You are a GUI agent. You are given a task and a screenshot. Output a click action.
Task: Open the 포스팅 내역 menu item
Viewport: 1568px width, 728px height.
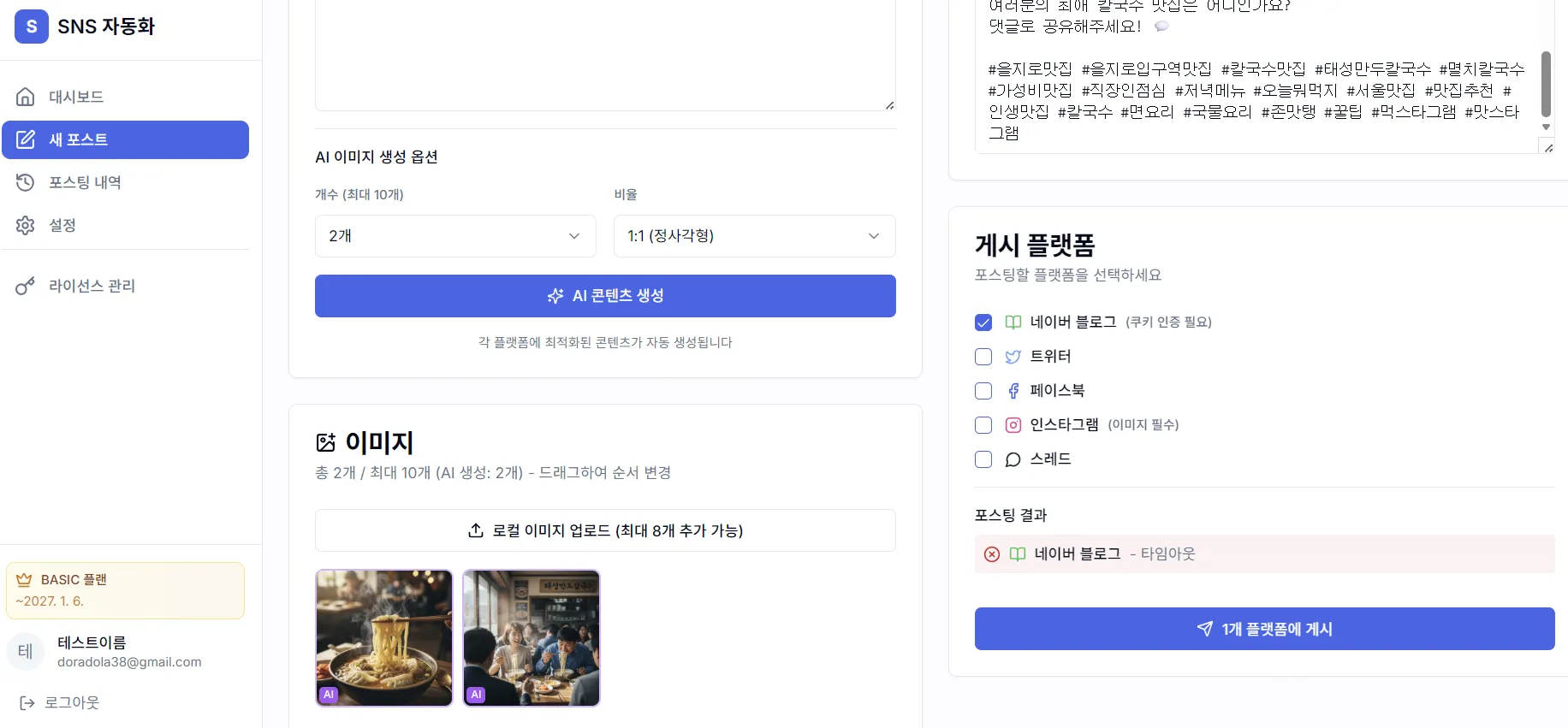point(85,182)
